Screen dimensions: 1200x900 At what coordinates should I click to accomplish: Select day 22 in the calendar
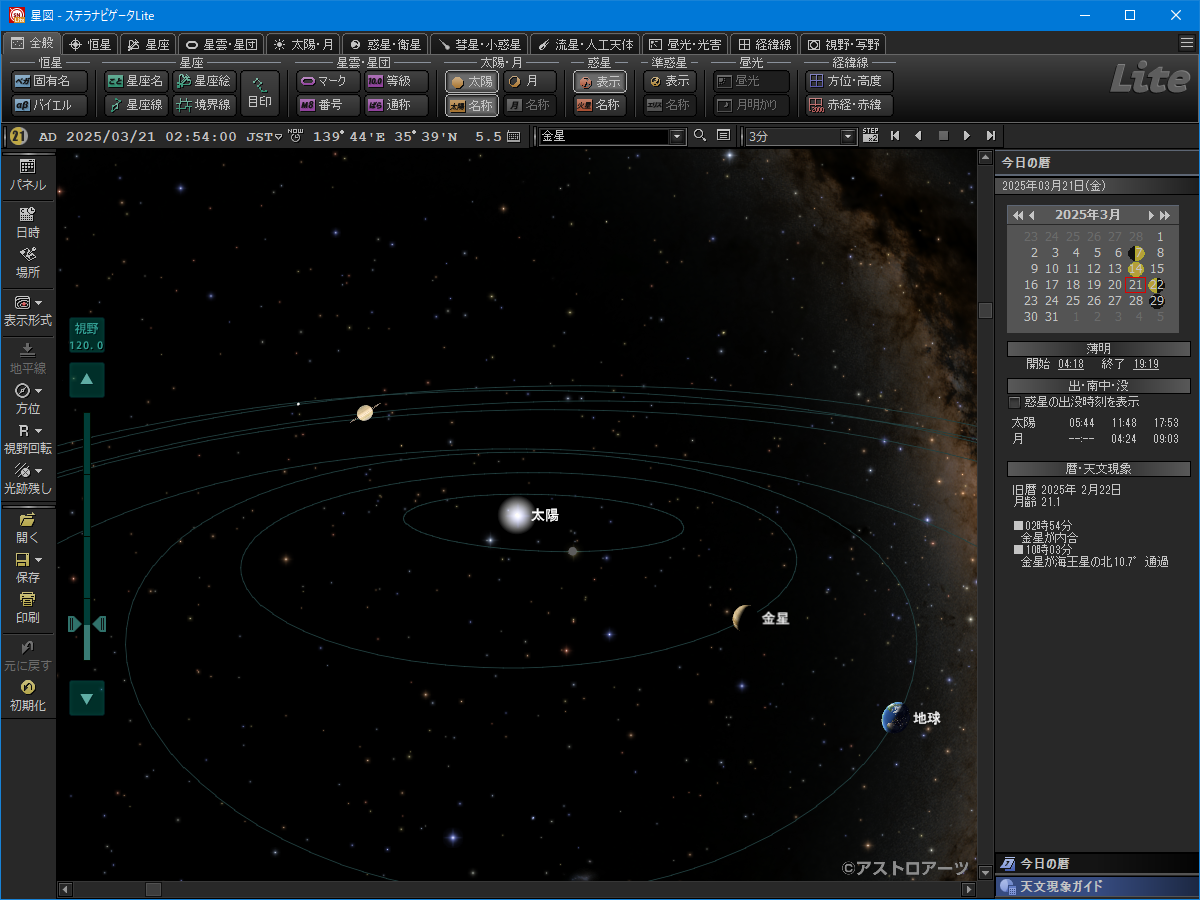click(1157, 285)
